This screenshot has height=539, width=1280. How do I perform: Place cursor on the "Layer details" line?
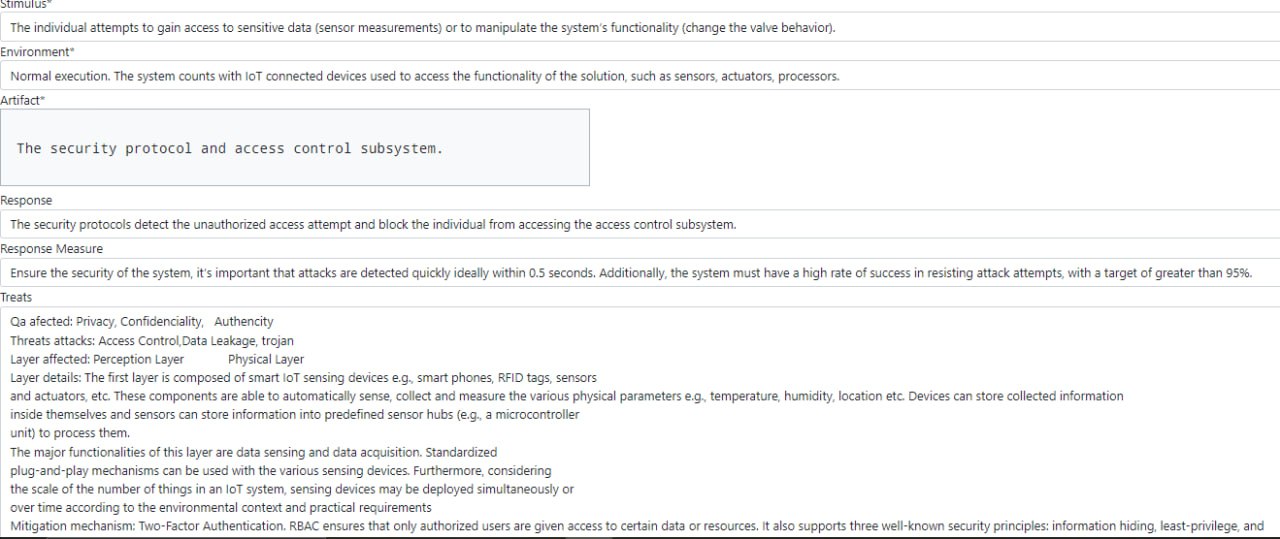pos(303,378)
